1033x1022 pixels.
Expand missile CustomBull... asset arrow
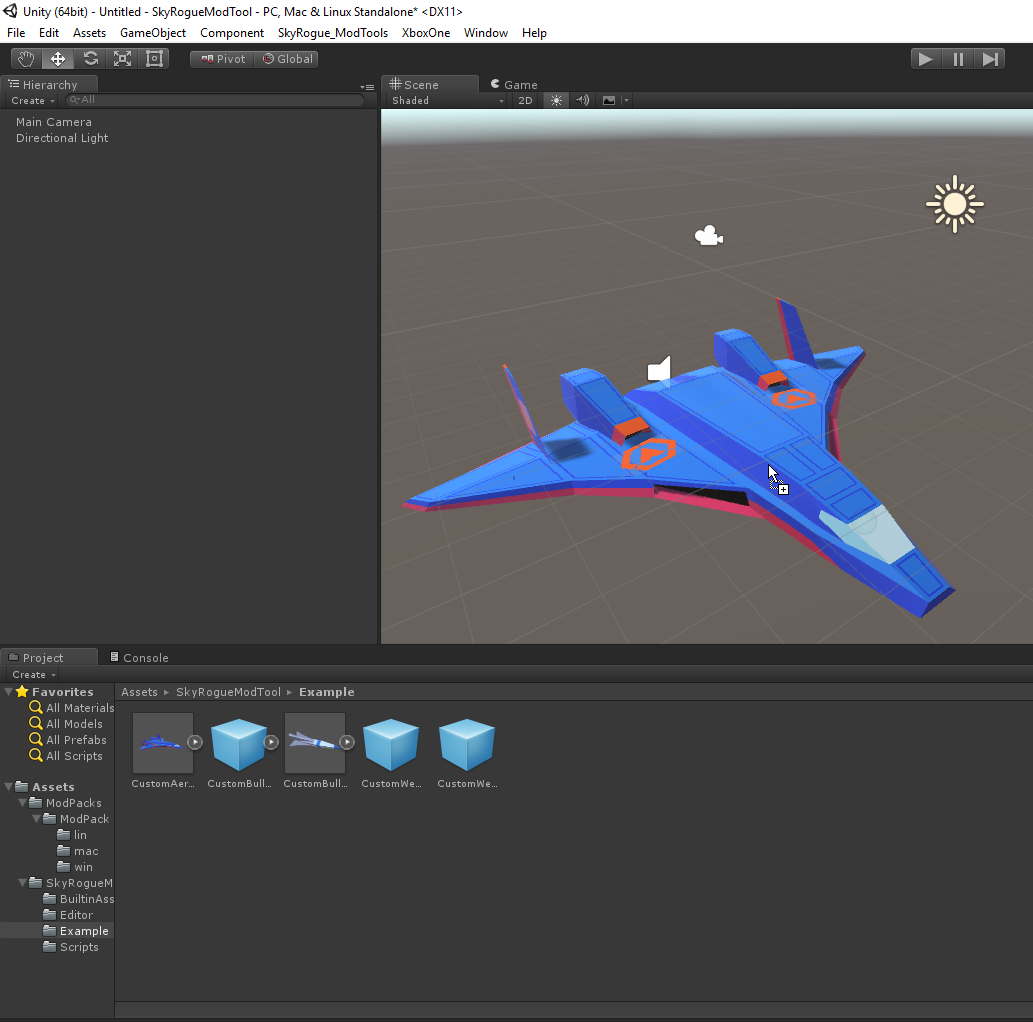click(x=347, y=742)
